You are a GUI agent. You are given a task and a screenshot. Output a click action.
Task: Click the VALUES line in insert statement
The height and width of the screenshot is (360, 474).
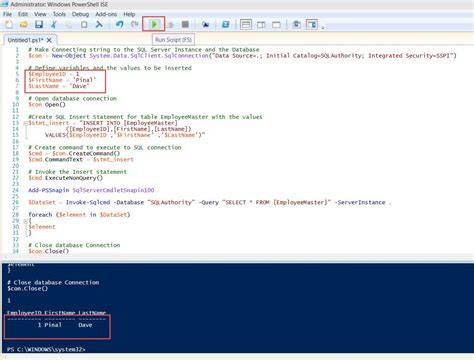click(125, 135)
